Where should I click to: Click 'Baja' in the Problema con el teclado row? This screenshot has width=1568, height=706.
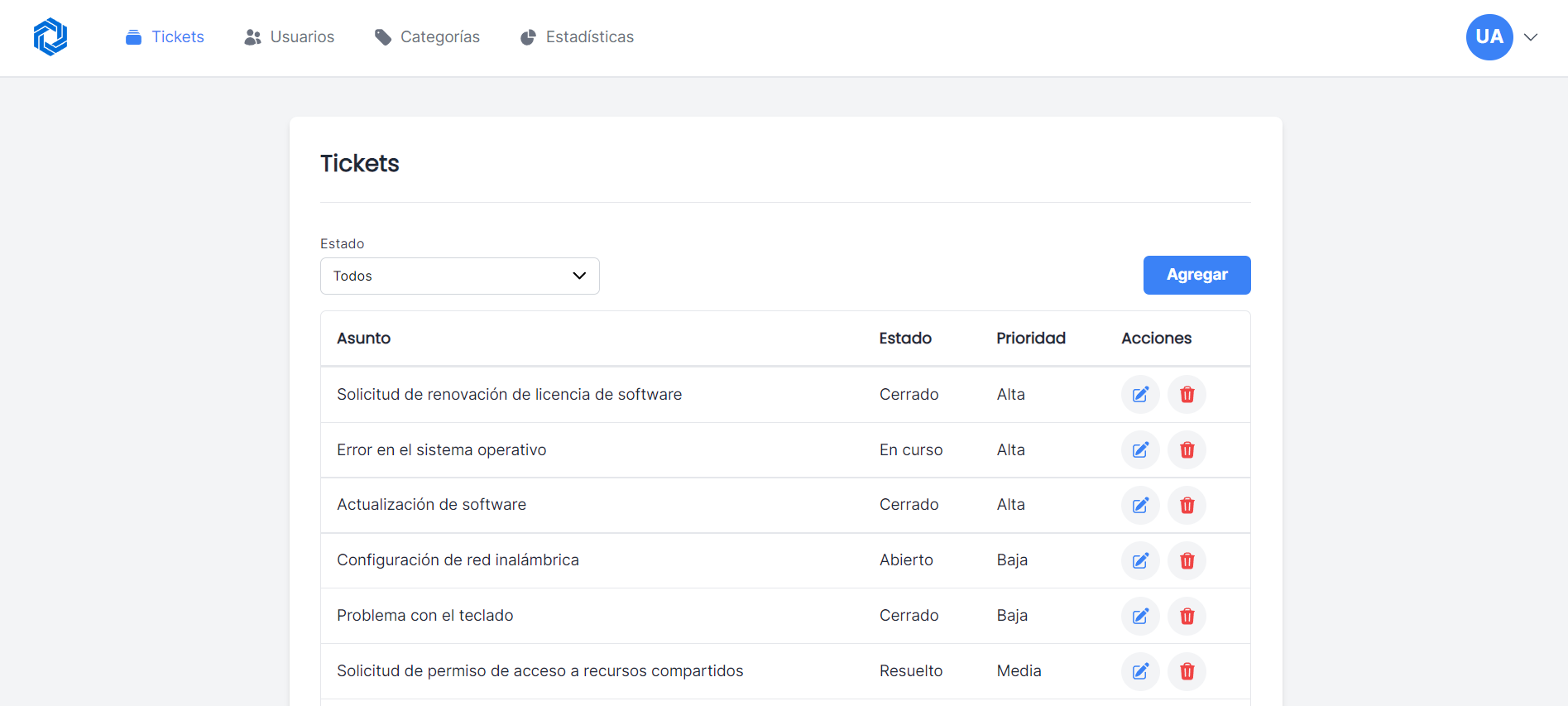point(1012,616)
